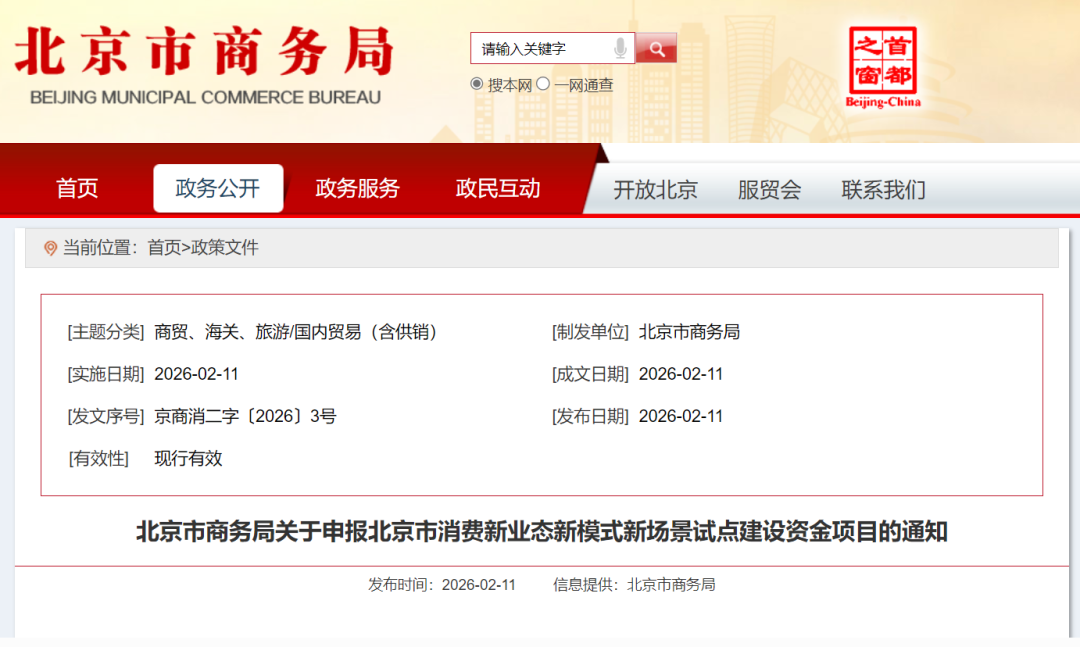This screenshot has height=647, width=1080.
Task: Click the red magnifier search icon
Action: (657, 47)
